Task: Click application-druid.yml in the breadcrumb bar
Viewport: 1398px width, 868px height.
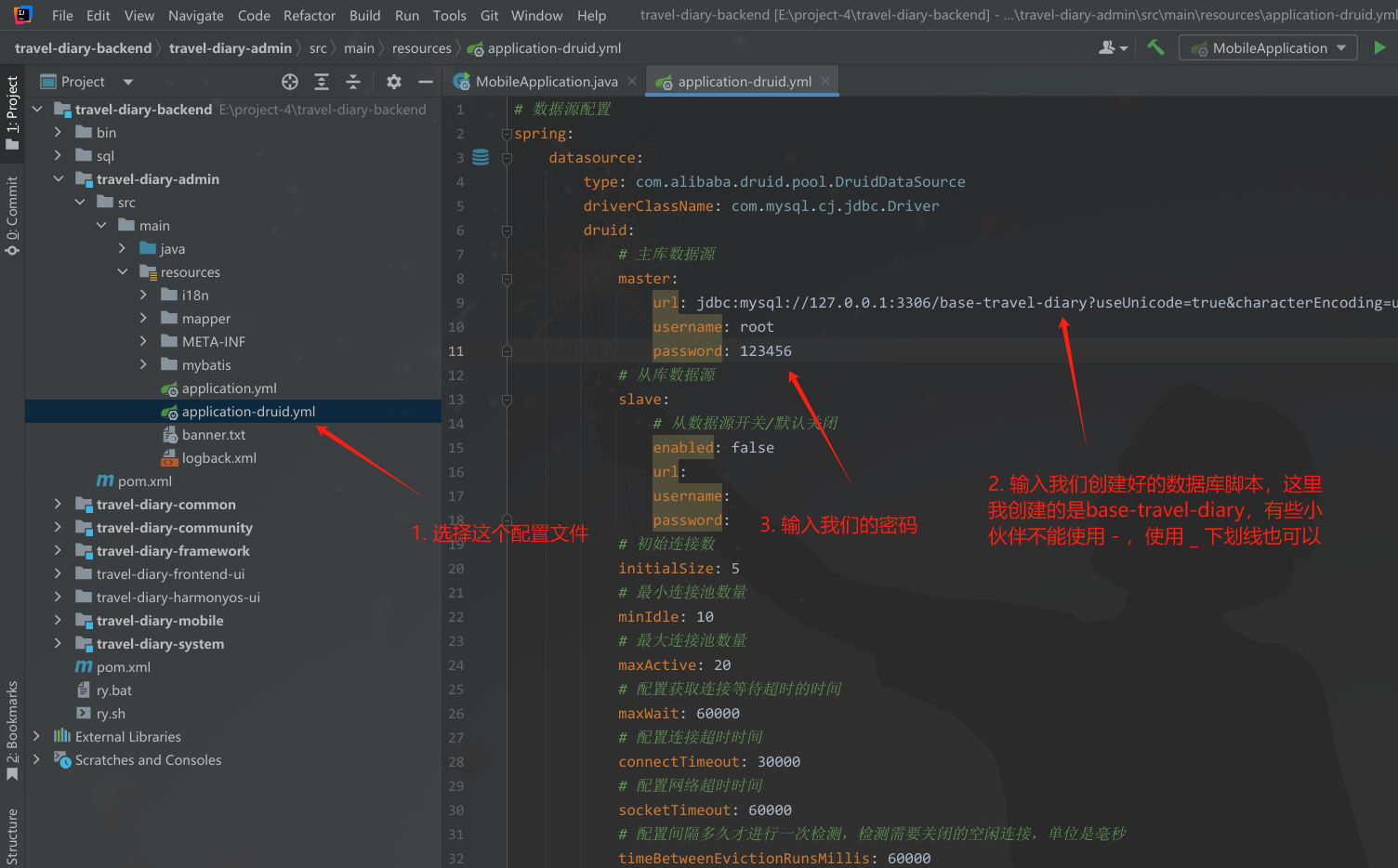Action: click(545, 48)
